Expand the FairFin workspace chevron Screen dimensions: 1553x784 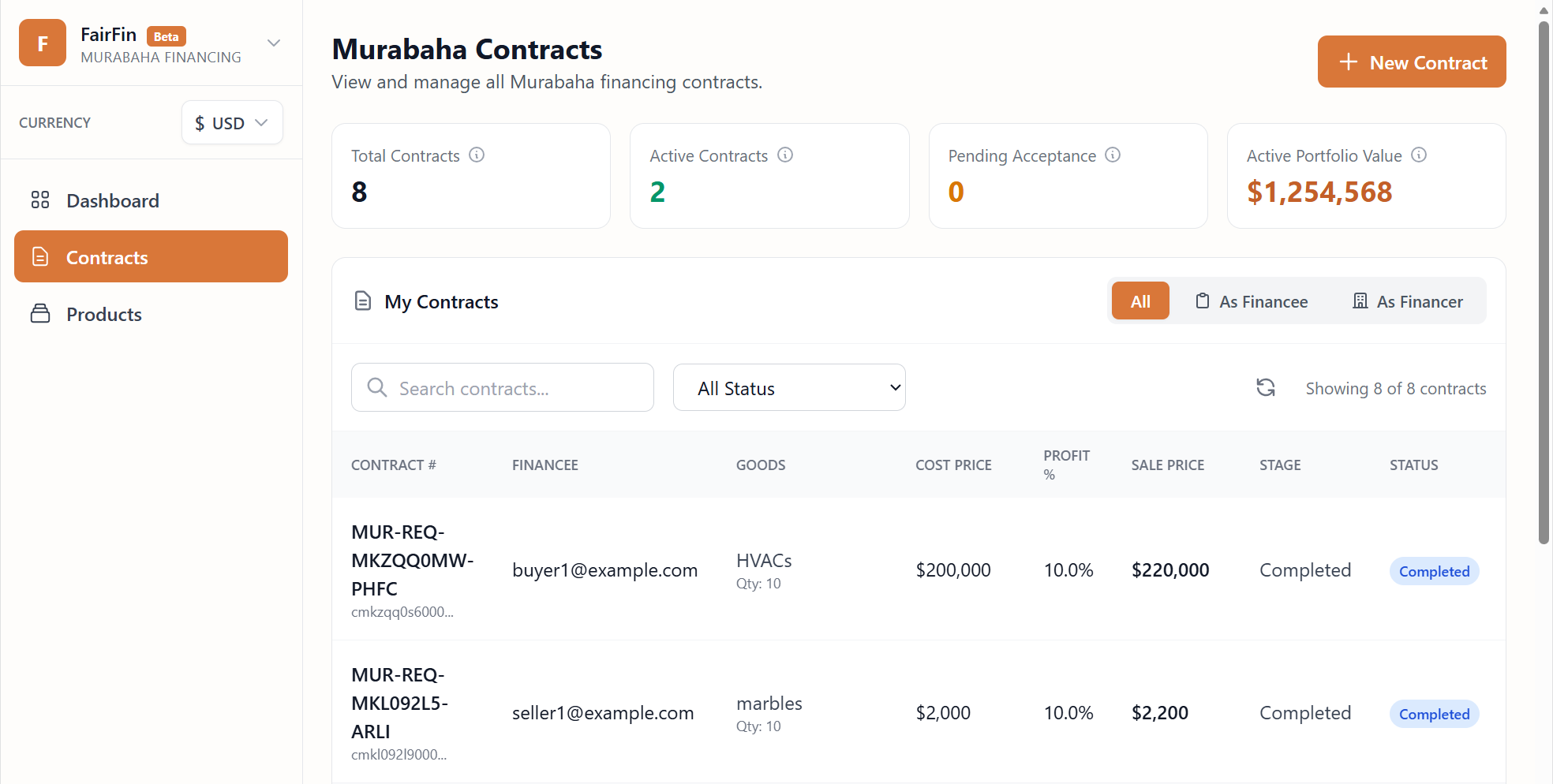click(274, 43)
